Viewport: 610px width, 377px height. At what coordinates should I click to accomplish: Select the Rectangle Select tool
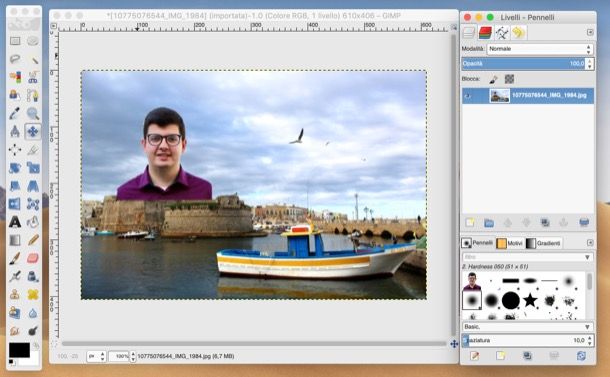pos(15,41)
